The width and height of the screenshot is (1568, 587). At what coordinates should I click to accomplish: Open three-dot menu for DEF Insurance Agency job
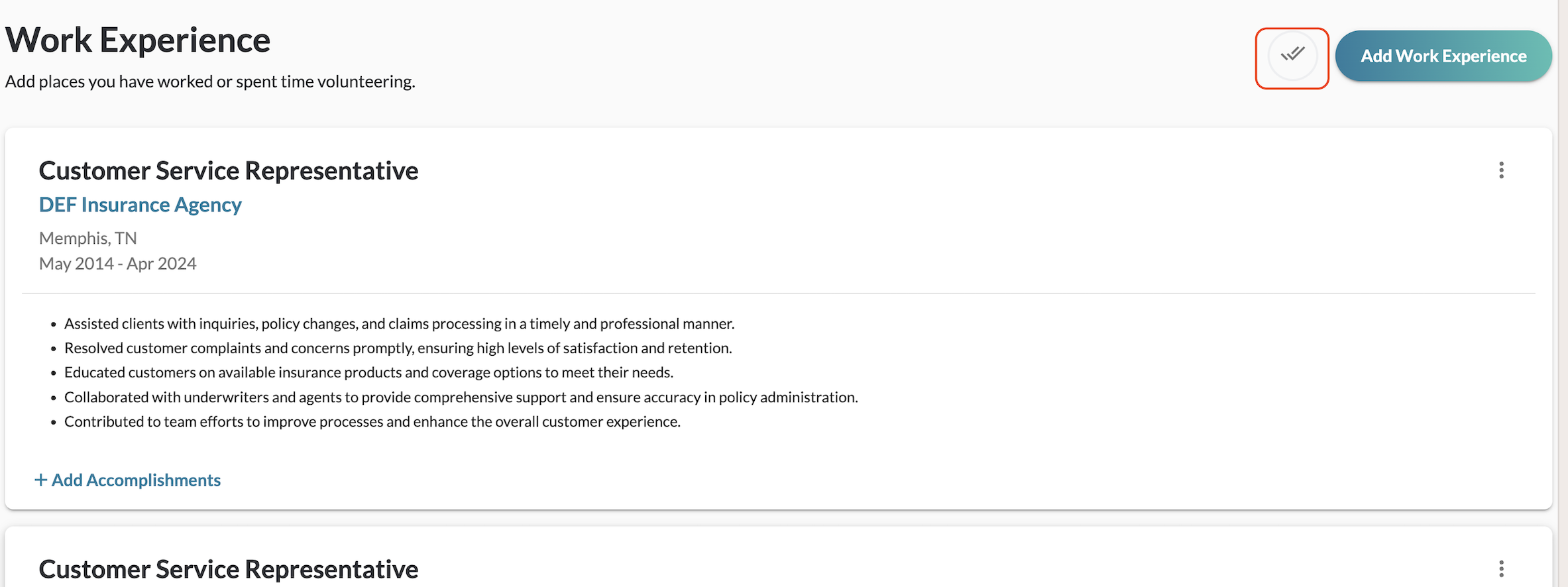click(1501, 170)
